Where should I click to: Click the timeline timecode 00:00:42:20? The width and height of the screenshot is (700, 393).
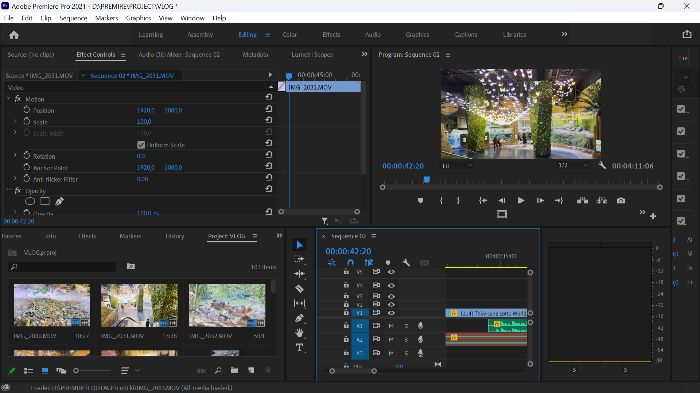point(348,251)
